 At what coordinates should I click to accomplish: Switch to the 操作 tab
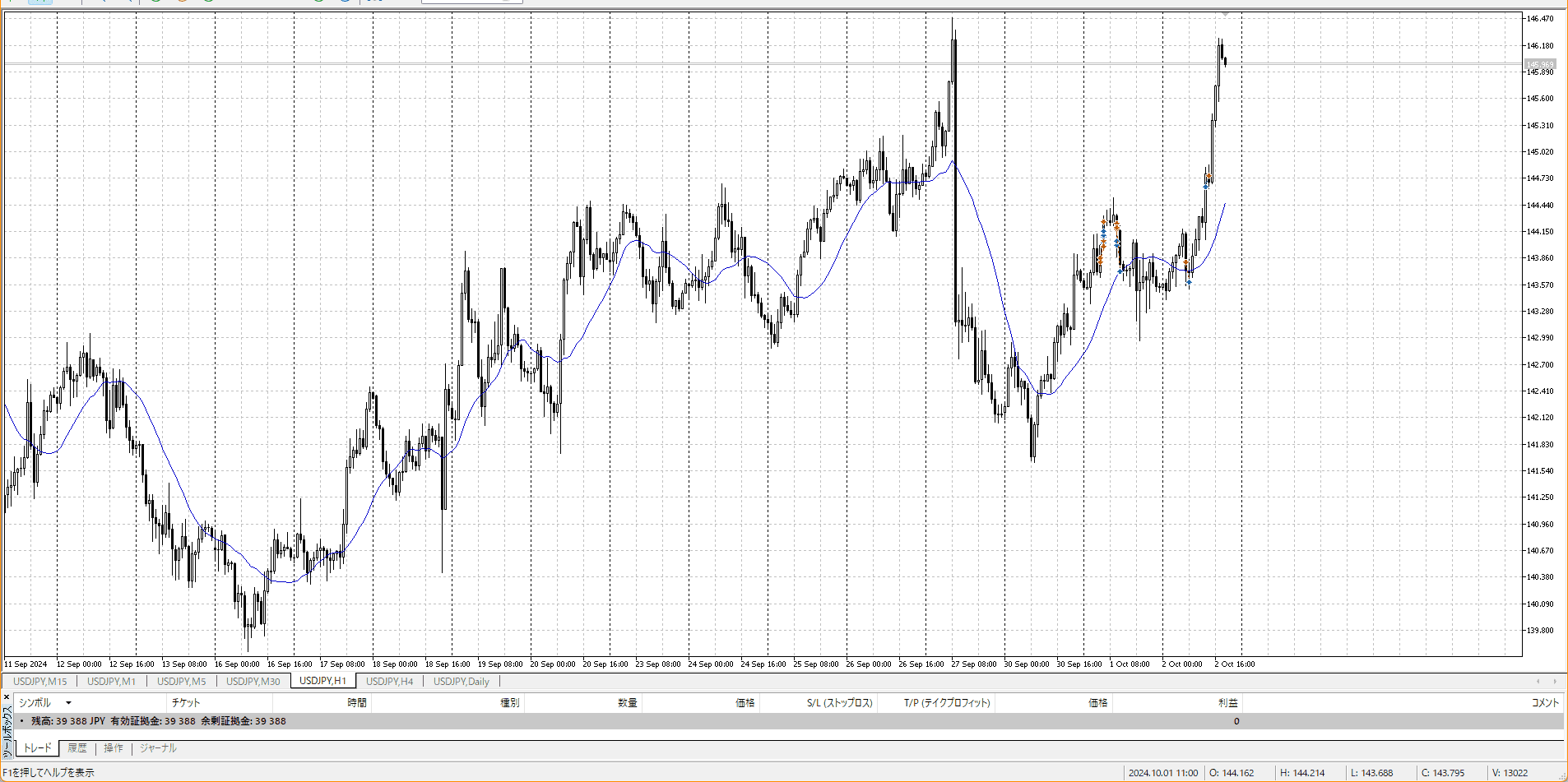[114, 748]
